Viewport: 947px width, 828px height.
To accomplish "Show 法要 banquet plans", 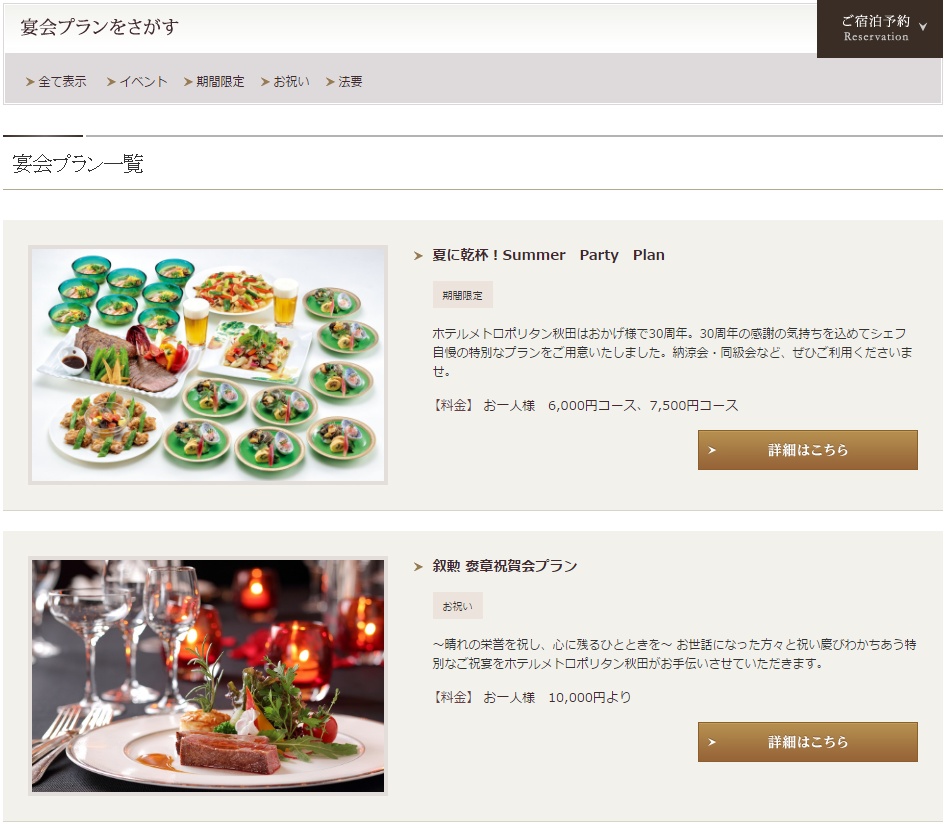I will (x=344, y=82).
